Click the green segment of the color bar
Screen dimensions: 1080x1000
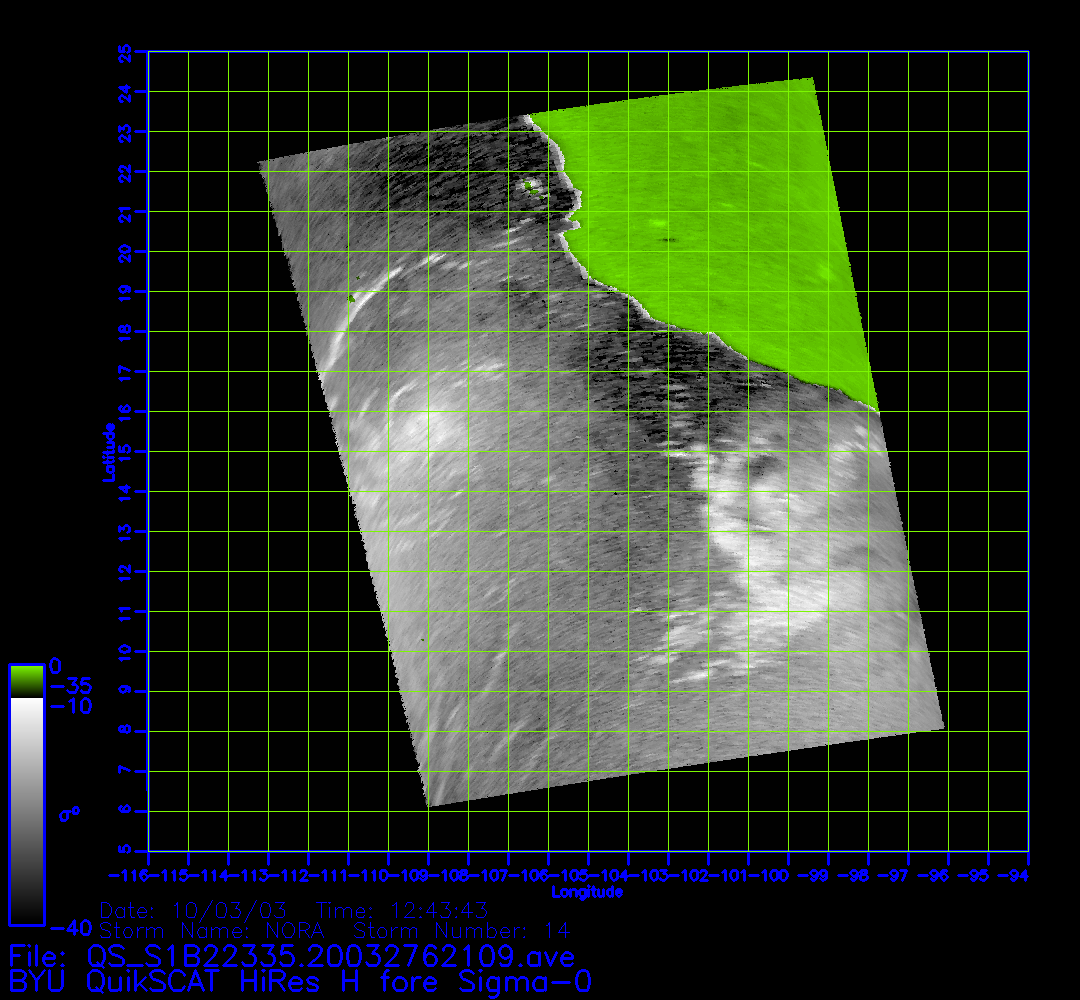pos(26,680)
